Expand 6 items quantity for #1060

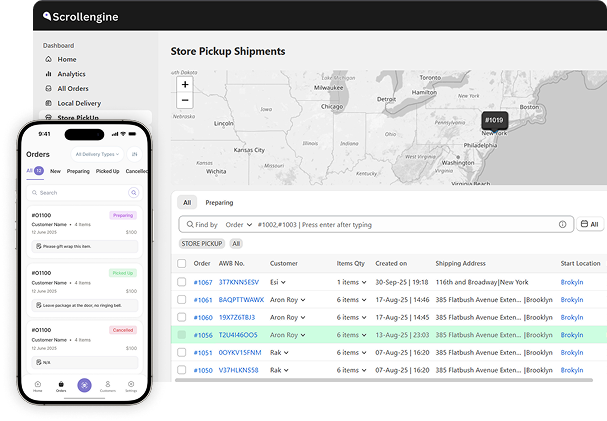coord(364,317)
